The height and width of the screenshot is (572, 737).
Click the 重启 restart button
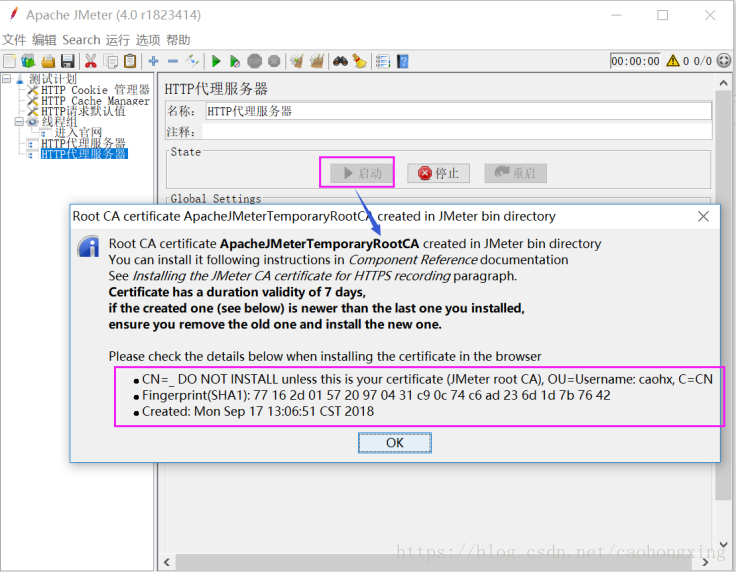coord(516,173)
